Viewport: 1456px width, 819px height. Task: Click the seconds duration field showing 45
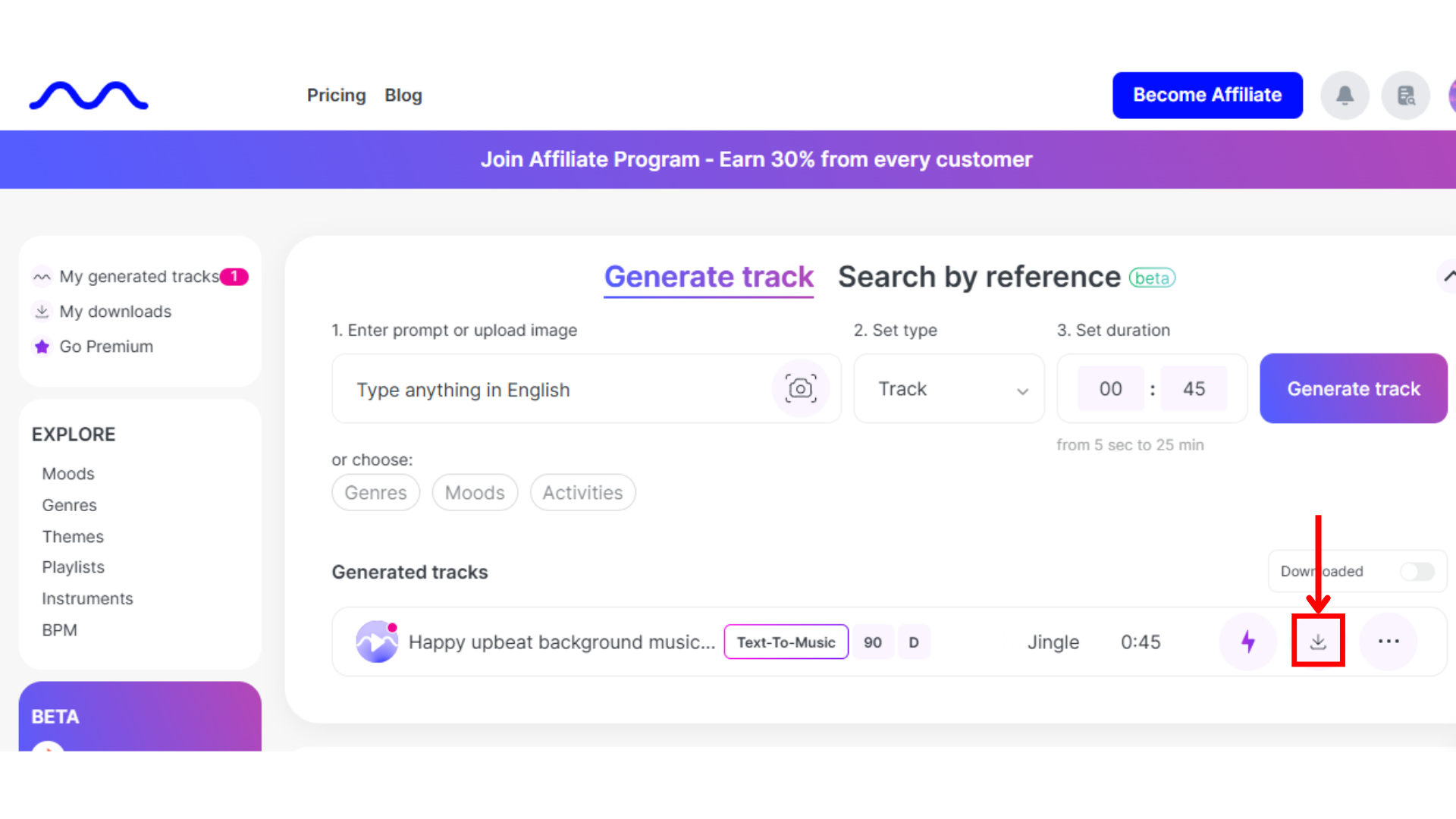(1194, 389)
